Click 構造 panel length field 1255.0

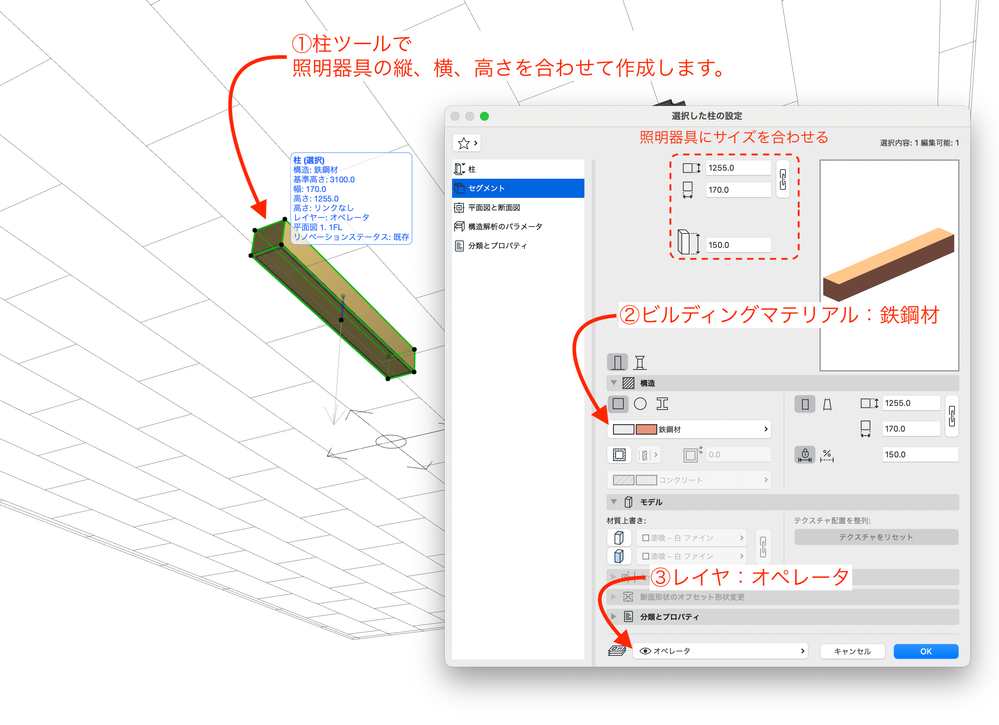point(911,403)
